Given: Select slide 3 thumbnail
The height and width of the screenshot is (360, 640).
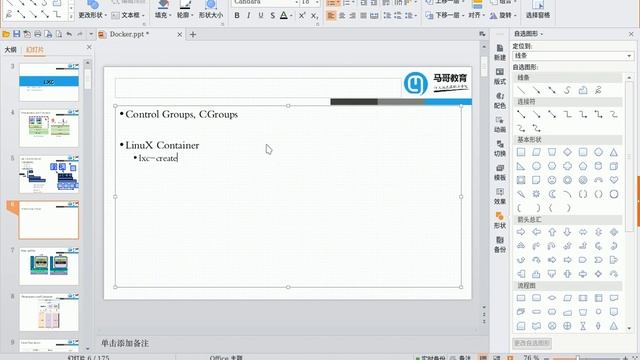Looking at the screenshot, I should 49,82.
